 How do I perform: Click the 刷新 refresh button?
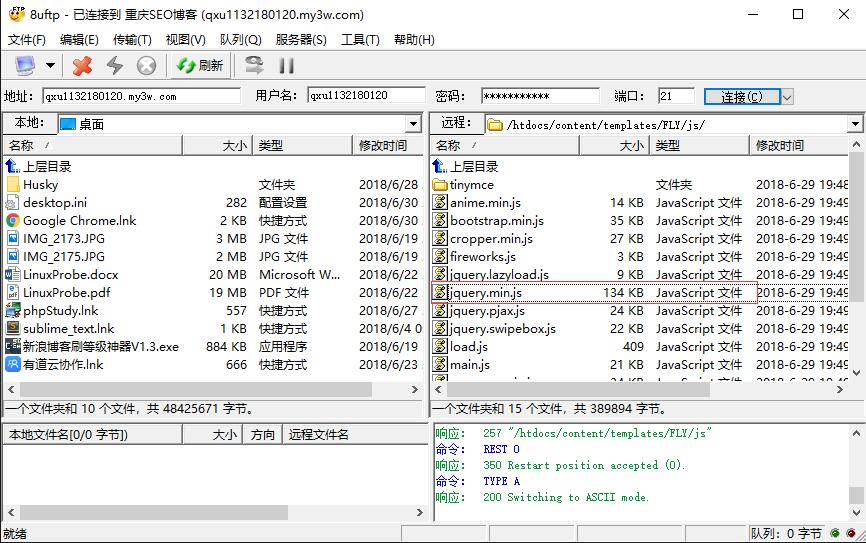point(200,66)
